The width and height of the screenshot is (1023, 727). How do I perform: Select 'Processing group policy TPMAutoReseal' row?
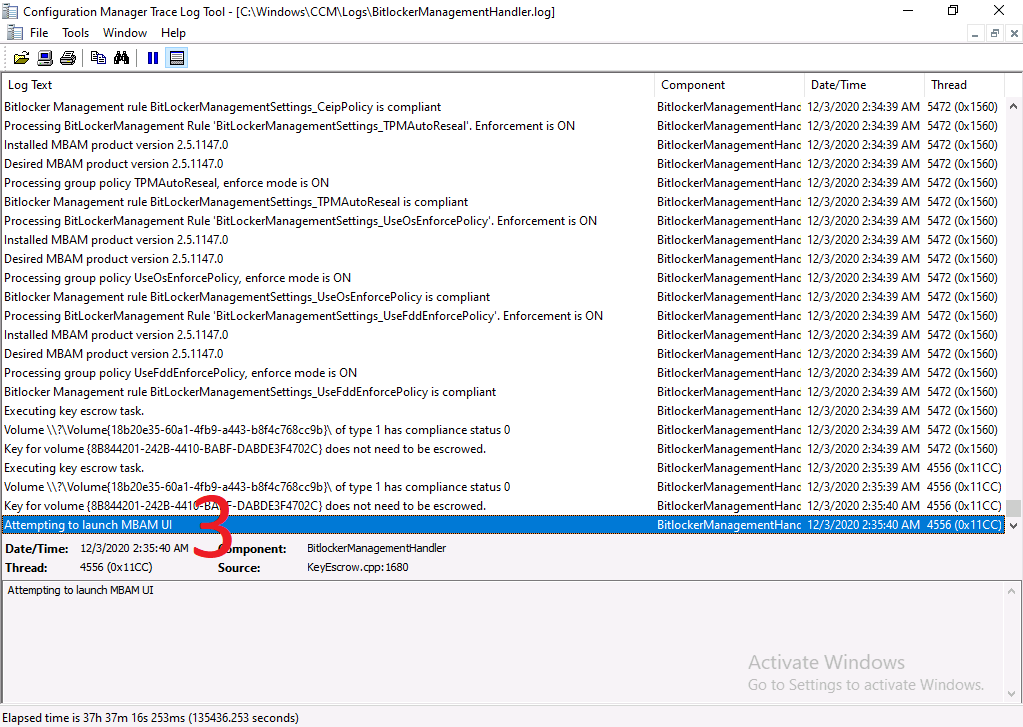click(x=502, y=183)
